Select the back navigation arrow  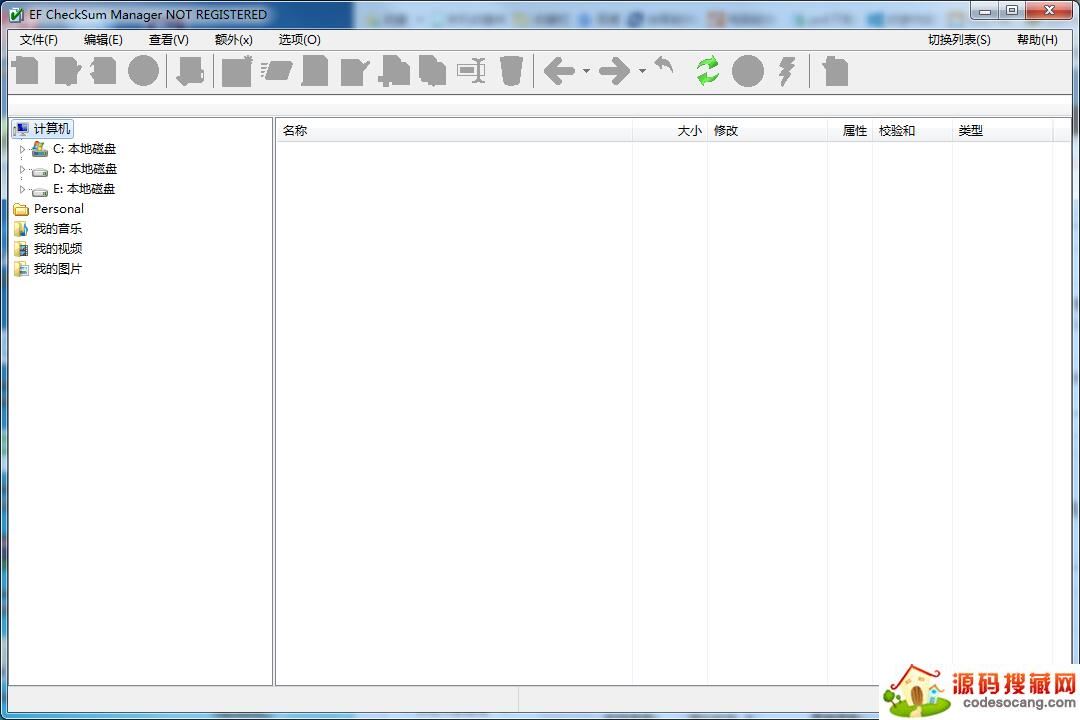[x=559, y=70]
